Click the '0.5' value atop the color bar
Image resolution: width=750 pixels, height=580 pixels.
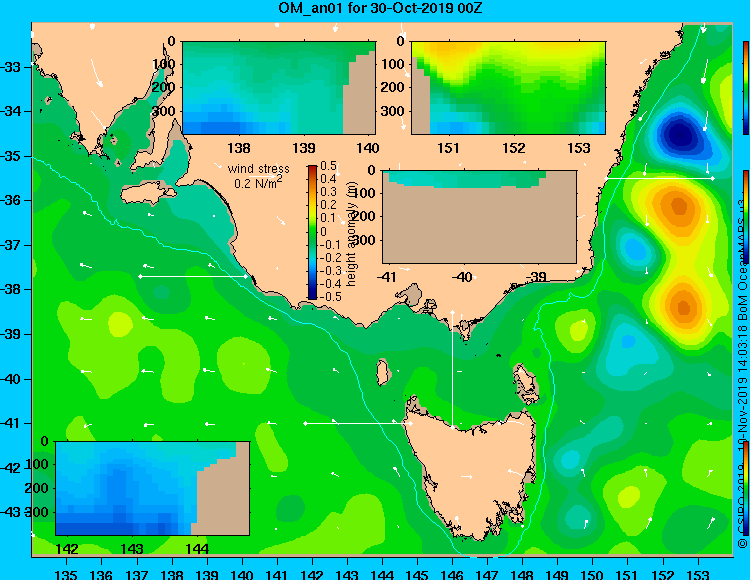(328, 166)
